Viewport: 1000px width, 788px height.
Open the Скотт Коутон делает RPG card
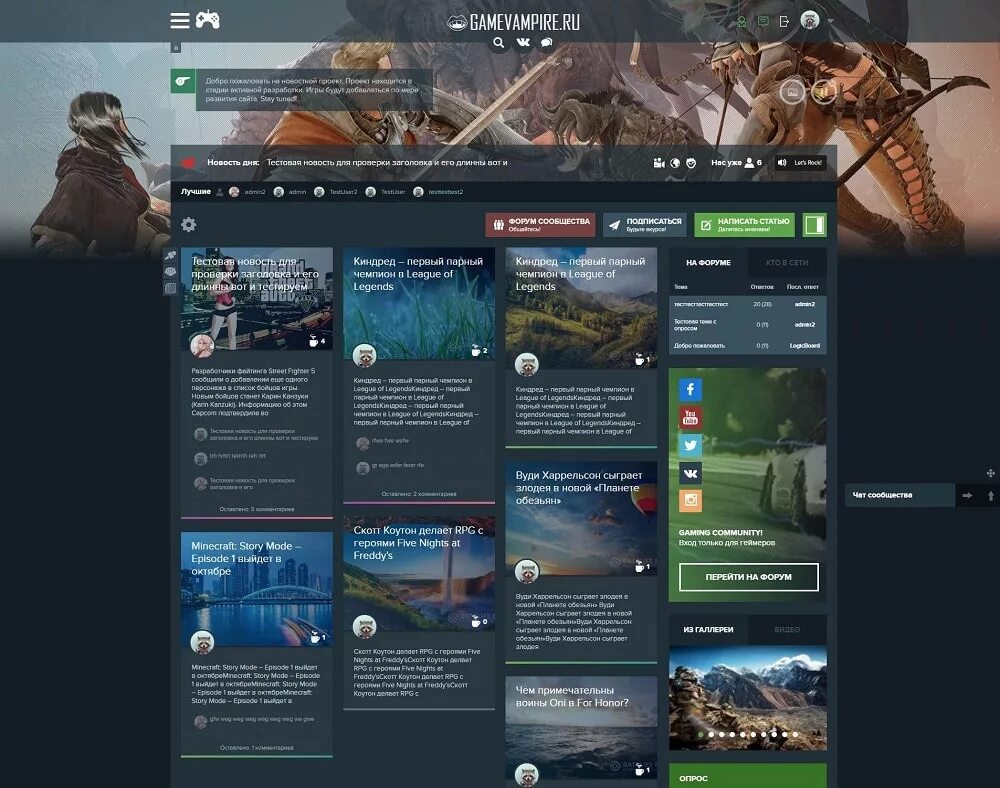[418, 543]
